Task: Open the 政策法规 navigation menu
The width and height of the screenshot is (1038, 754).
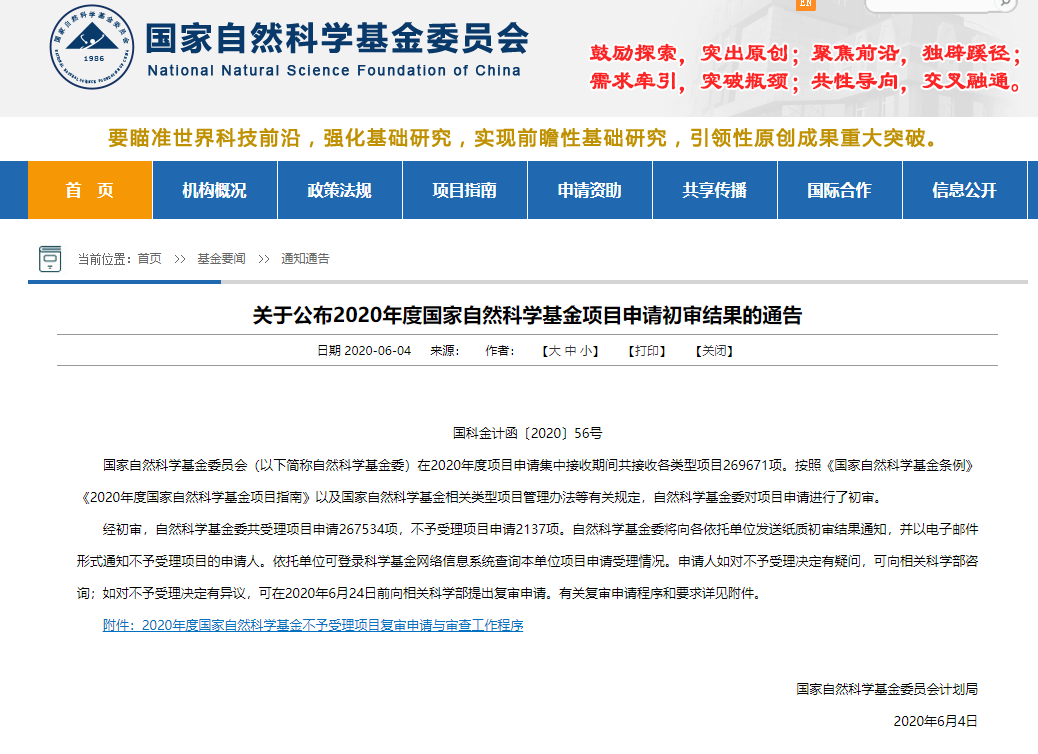Action: coord(340,190)
